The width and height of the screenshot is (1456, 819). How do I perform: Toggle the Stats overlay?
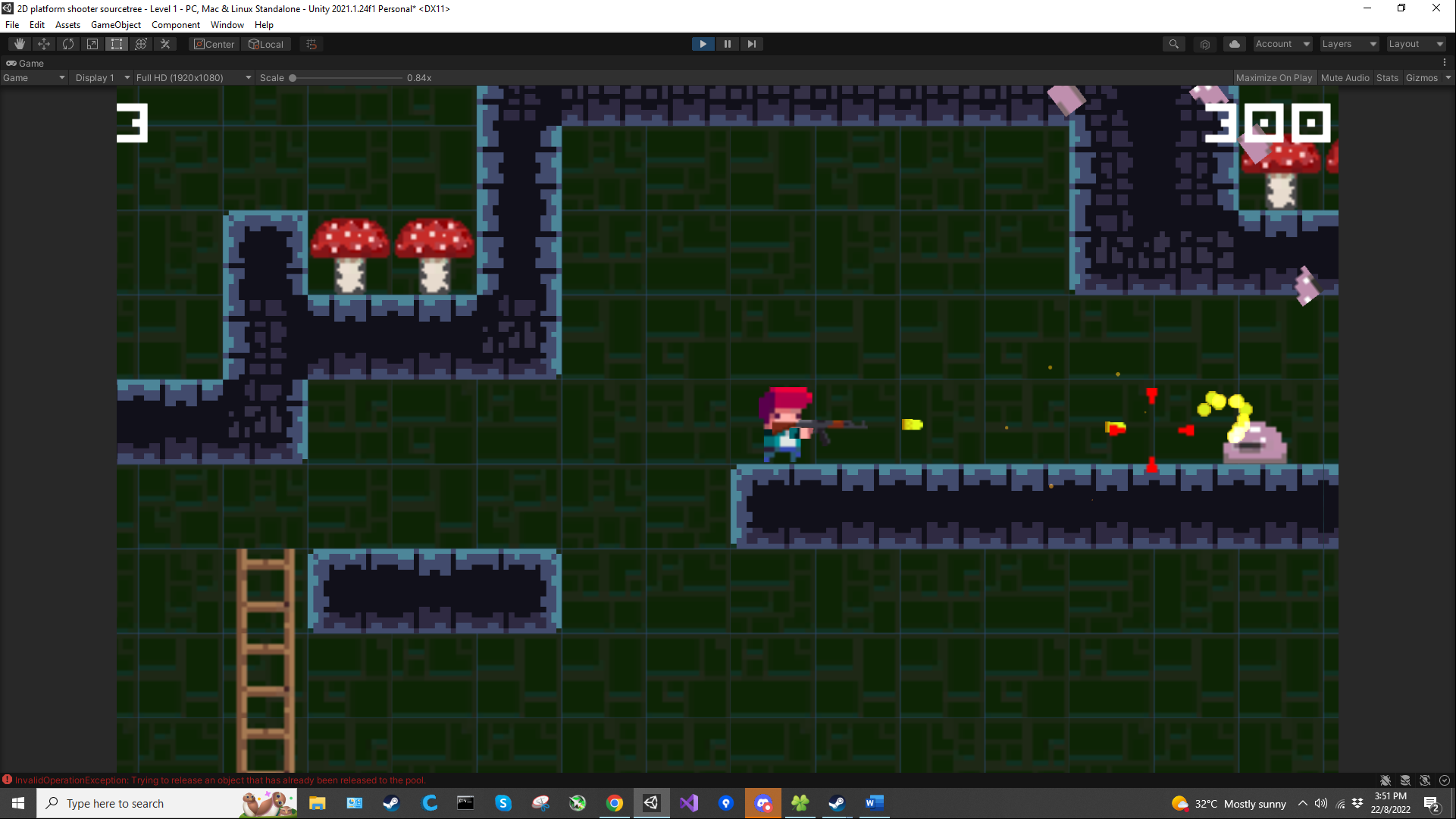coord(1387,77)
